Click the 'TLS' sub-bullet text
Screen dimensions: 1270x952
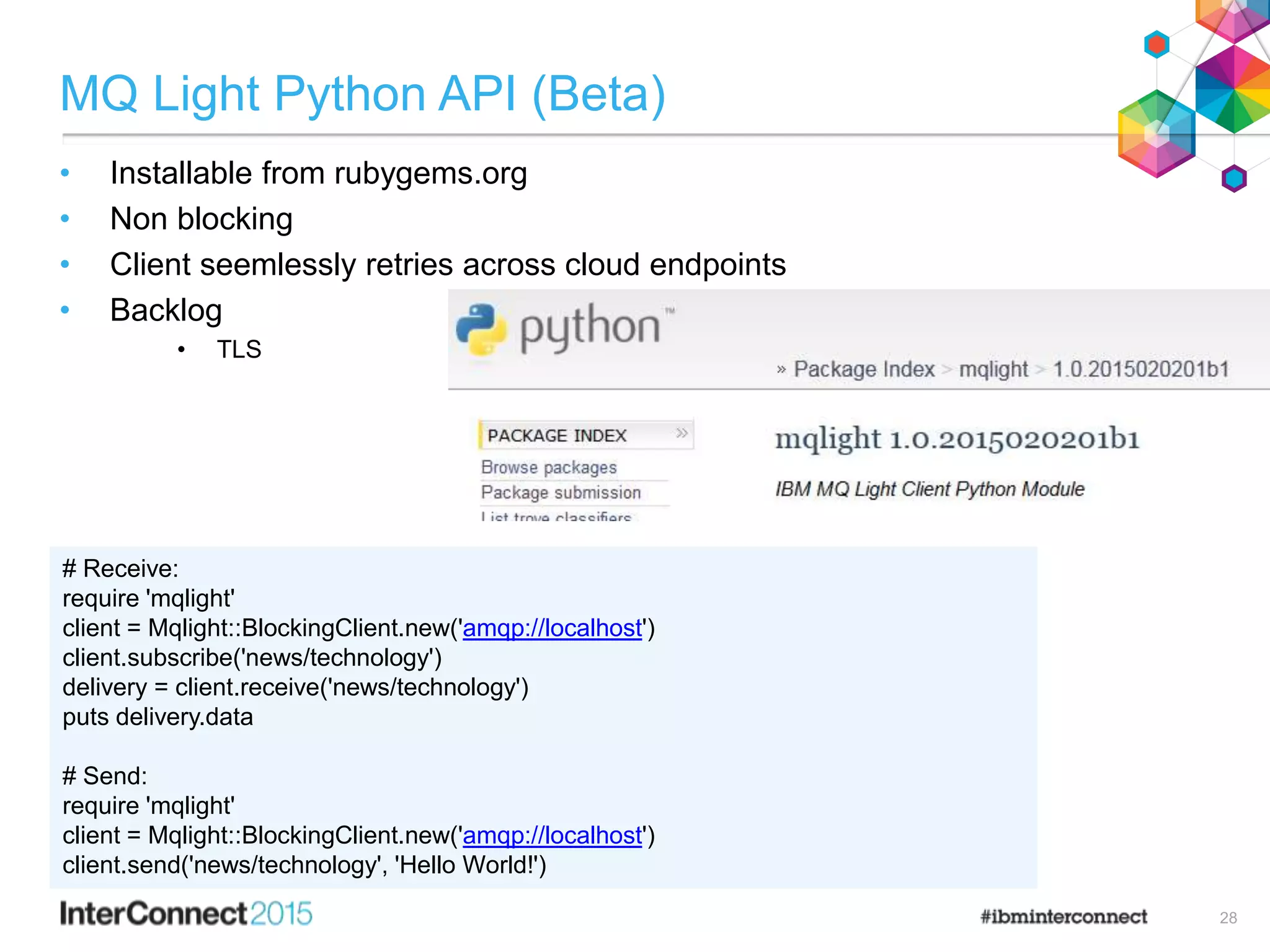click(239, 350)
